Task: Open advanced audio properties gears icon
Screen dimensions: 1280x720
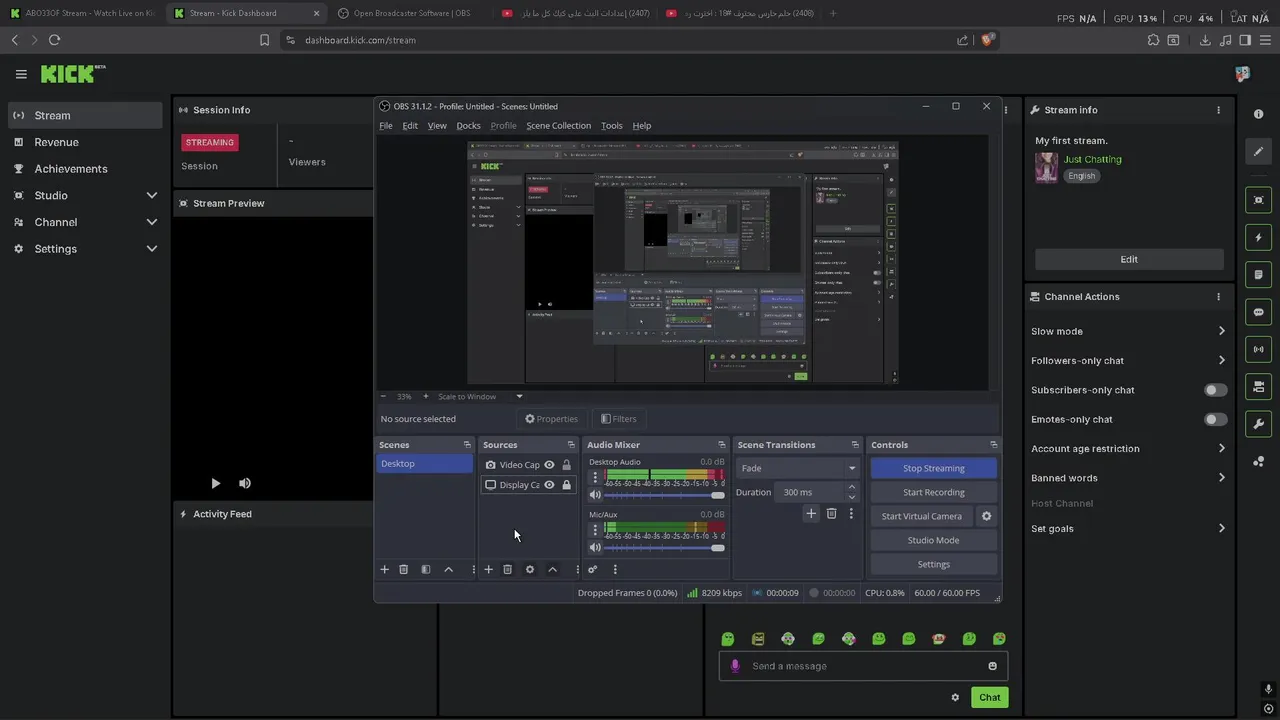Action: tap(592, 569)
